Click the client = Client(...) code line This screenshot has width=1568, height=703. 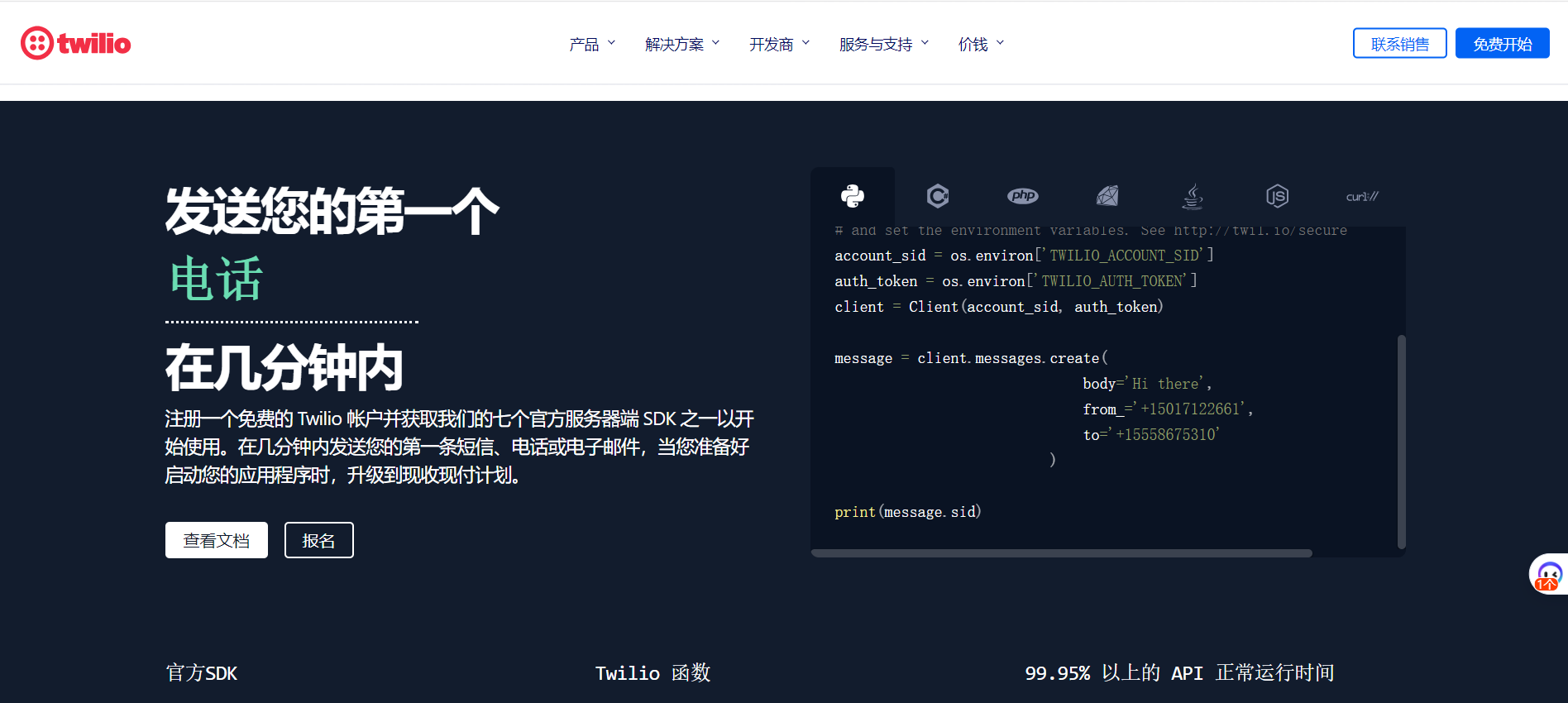pos(999,307)
